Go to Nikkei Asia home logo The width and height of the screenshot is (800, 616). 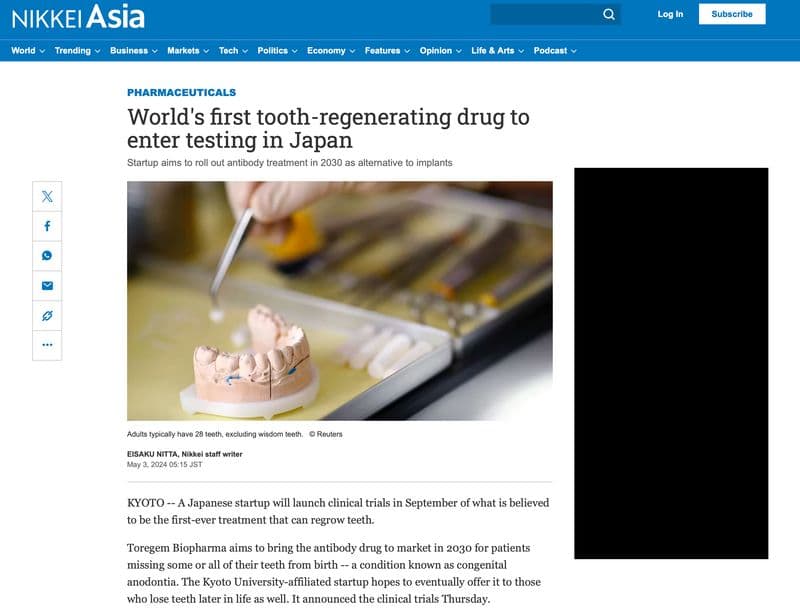(x=78, y=16)
